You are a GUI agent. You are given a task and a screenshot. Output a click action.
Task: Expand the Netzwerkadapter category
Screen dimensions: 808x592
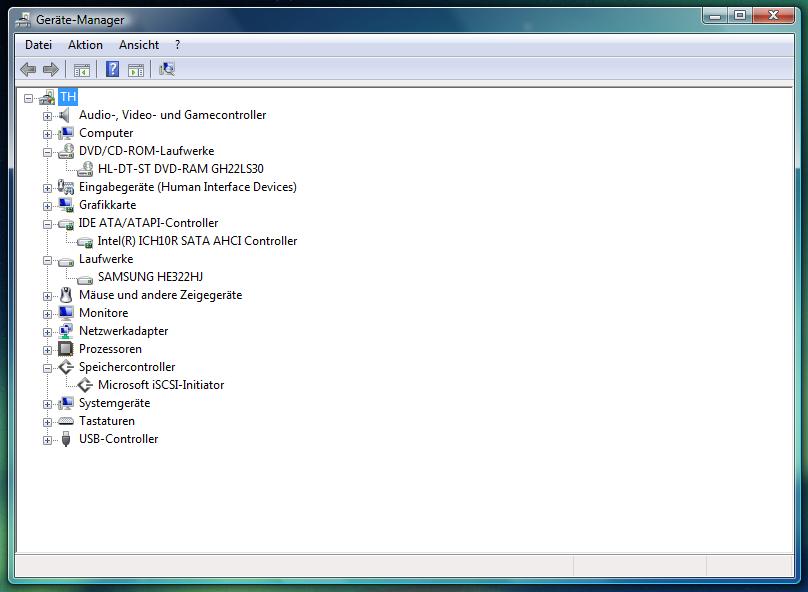[47, 332]
